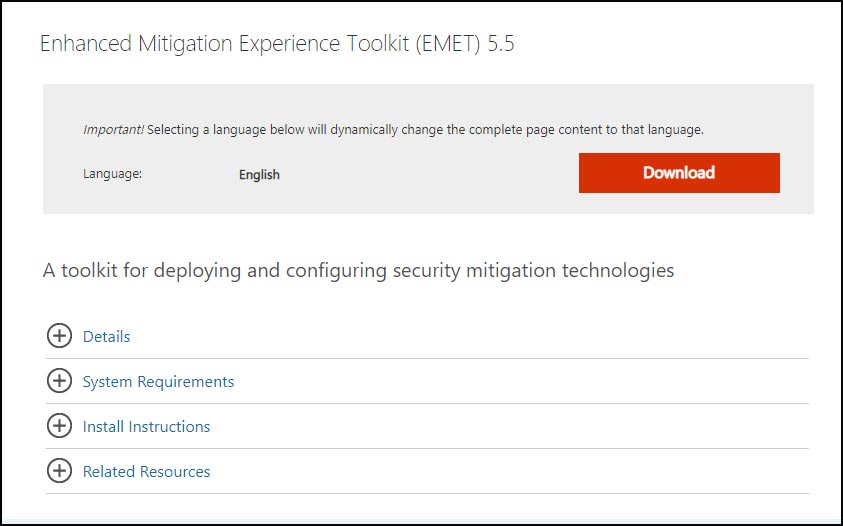Click the divider line below Details

[427, 358]
